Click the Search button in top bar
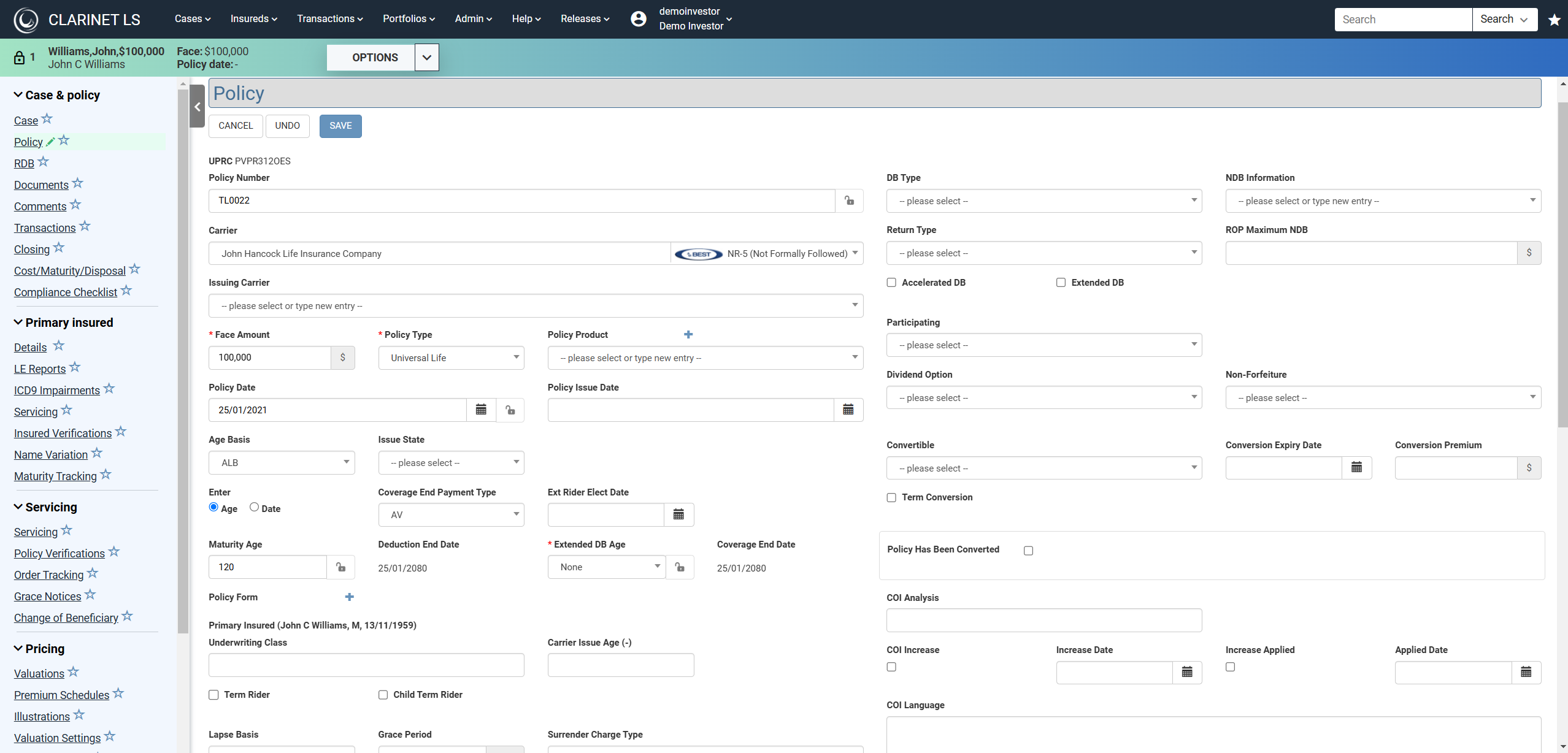Viewport: 1568px width, 753px height. pyautogui.click(x=1504, y=19)
